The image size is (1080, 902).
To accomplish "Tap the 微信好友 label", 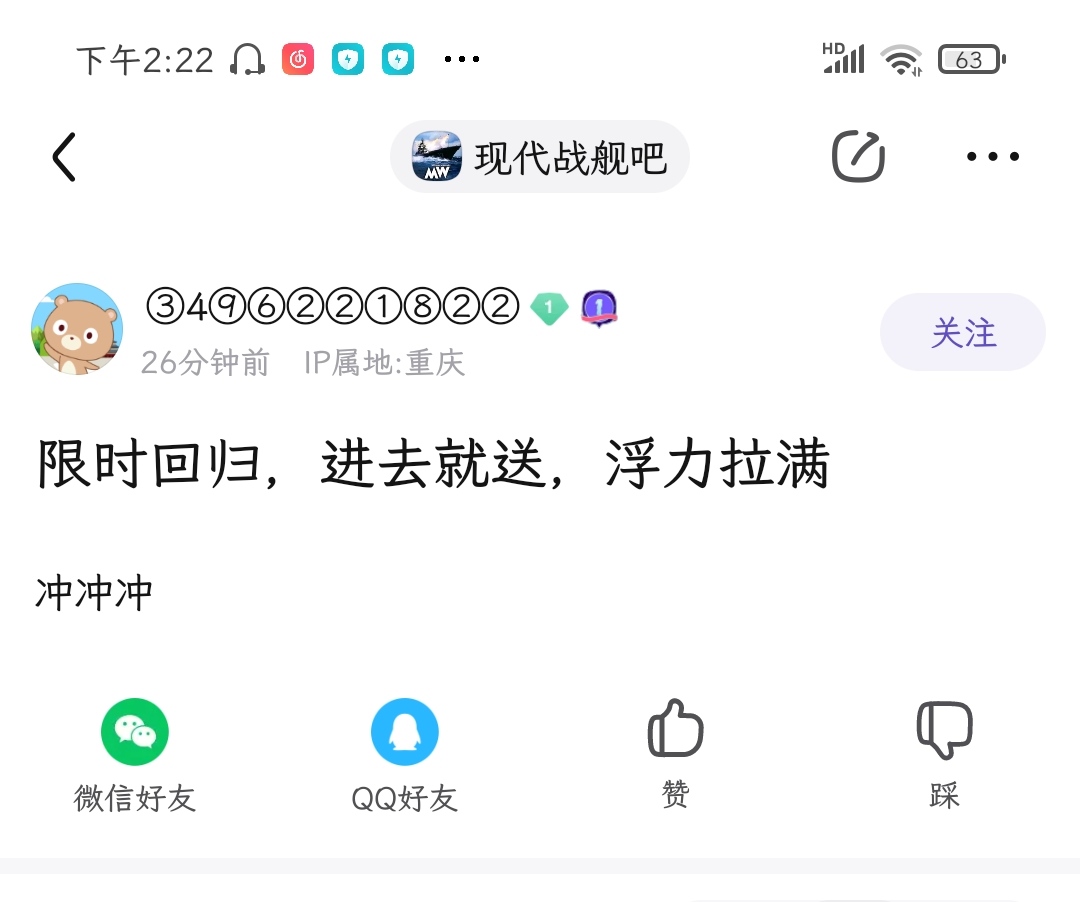I will [135, 798].
